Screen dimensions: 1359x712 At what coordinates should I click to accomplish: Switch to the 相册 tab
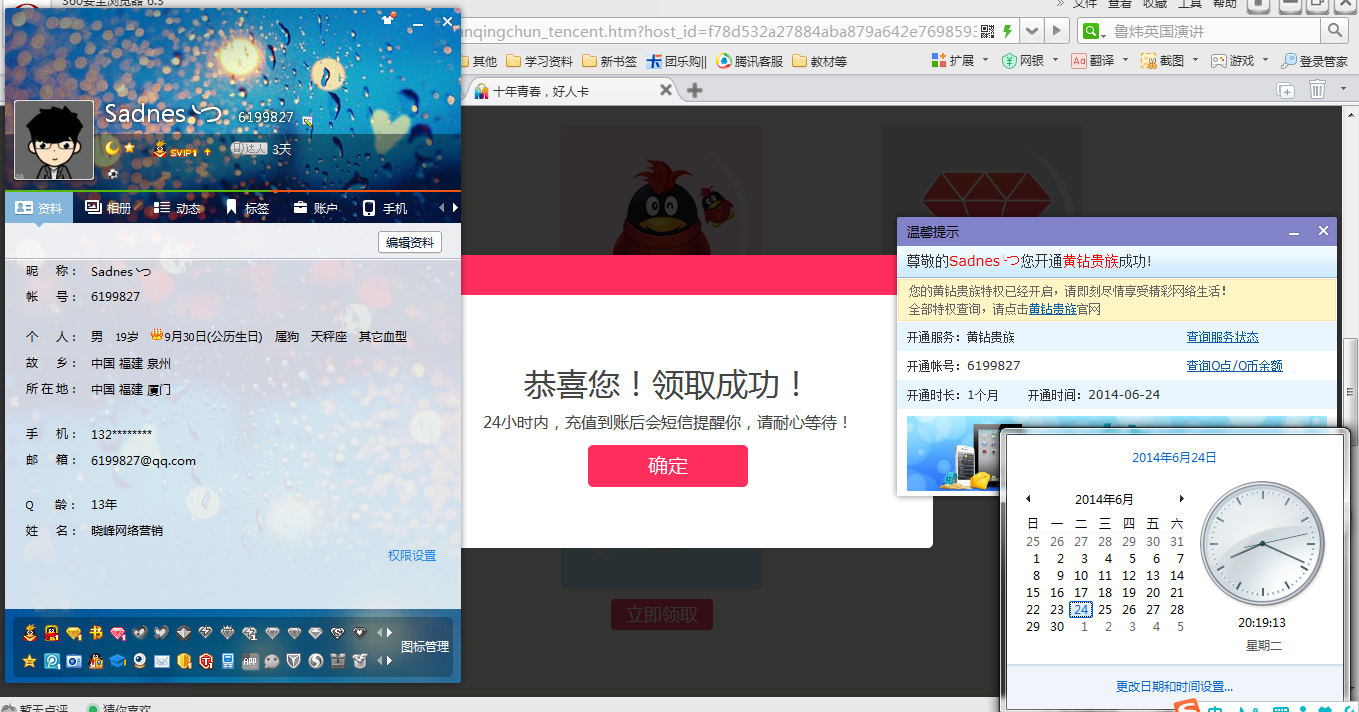108,208
